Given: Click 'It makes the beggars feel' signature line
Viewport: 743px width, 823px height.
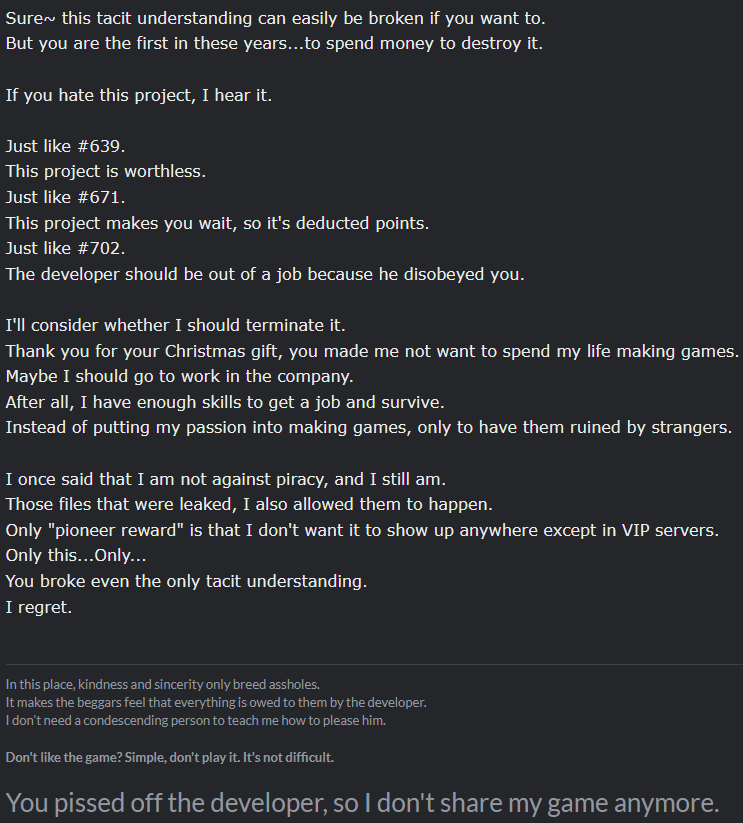Looking at the screenshot, I should [216, 702].
